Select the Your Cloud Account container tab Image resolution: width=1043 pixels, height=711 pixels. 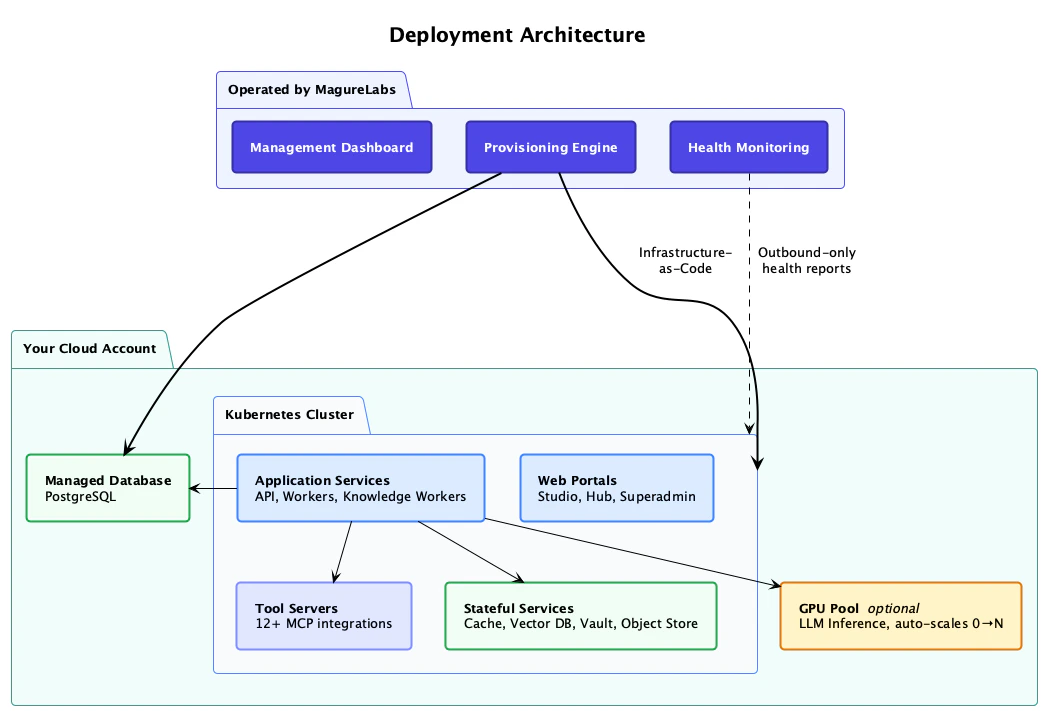[x=88, y=349]
